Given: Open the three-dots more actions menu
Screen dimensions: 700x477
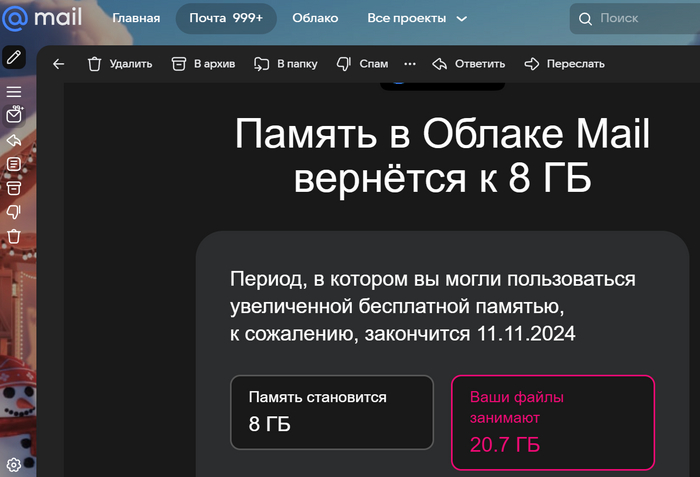Looking at the screenshot, I should tap(410, 64).
